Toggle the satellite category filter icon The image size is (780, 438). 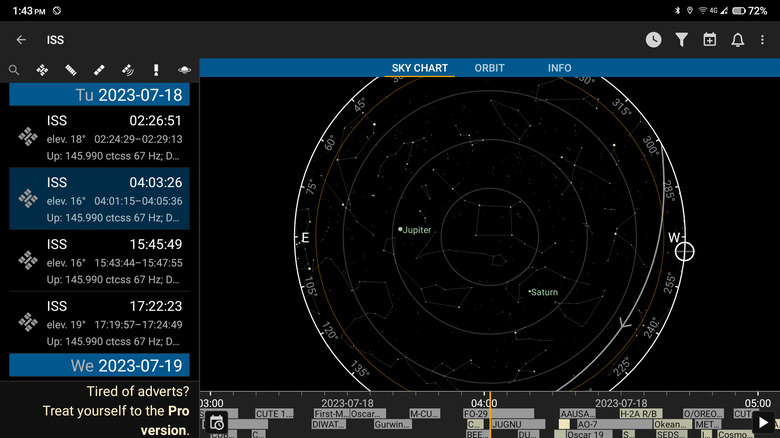point(42,70)
